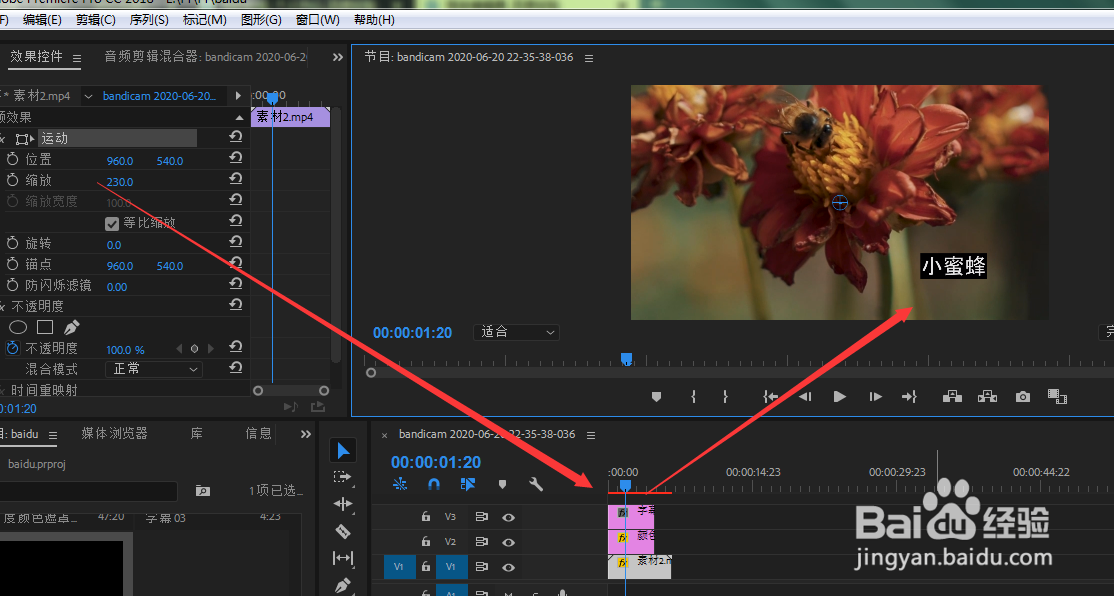The image size is (1114, 596).
Task: Open 效果控件 panel menu
Action: coord(77,58)
